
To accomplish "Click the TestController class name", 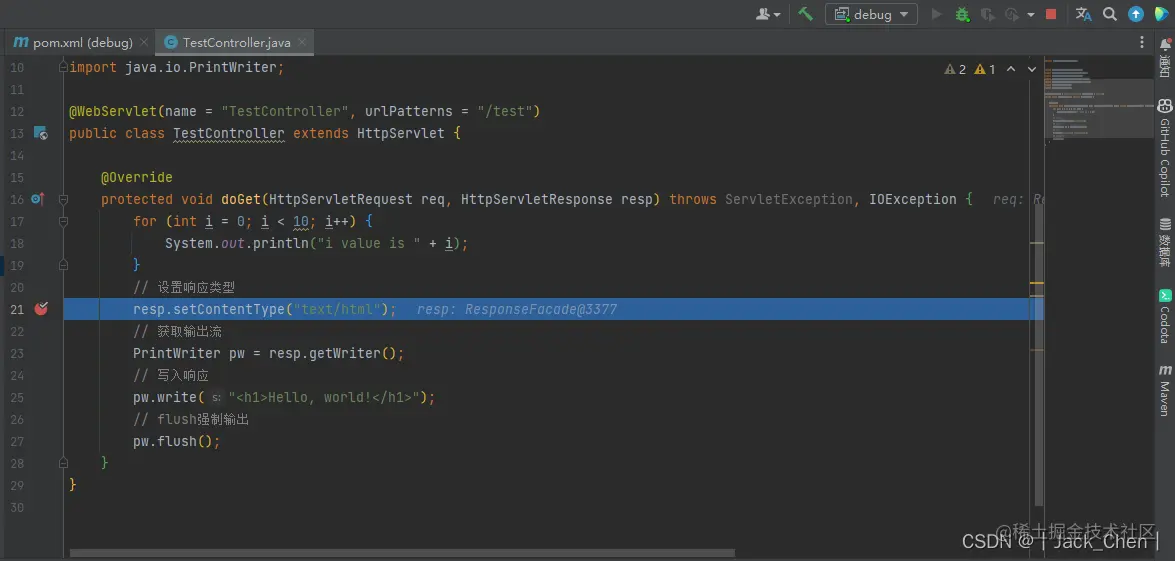I will [x=229, y=133].
